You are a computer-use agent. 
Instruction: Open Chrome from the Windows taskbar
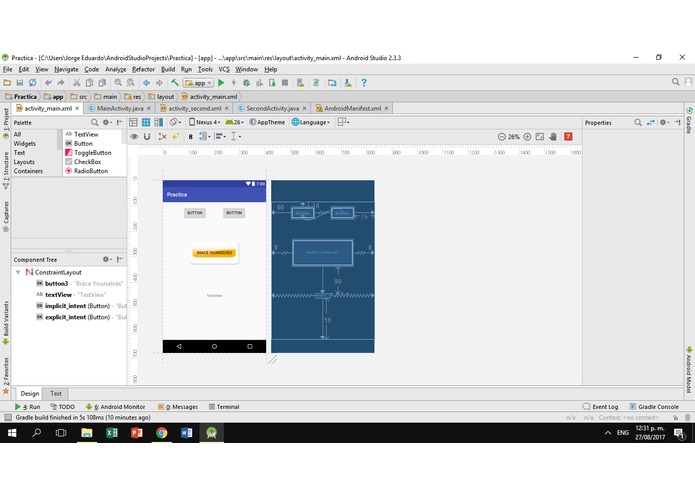[162, 432]
